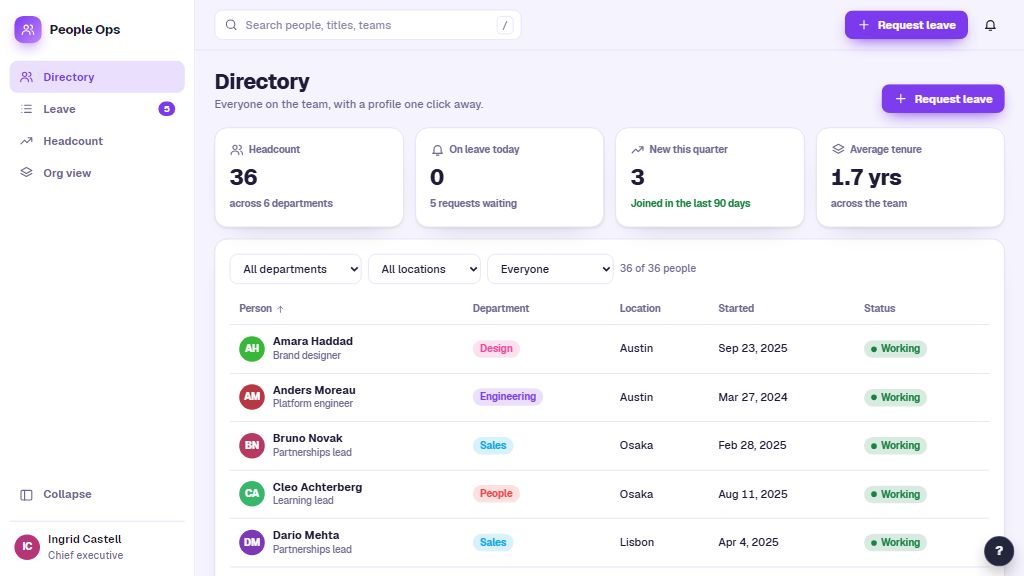Image resolution: width=1024 pixels, height=576 pixels.
Task: Click the 'Platform engineer' job title
Action: pyautogui.click(x=313, y=404)
